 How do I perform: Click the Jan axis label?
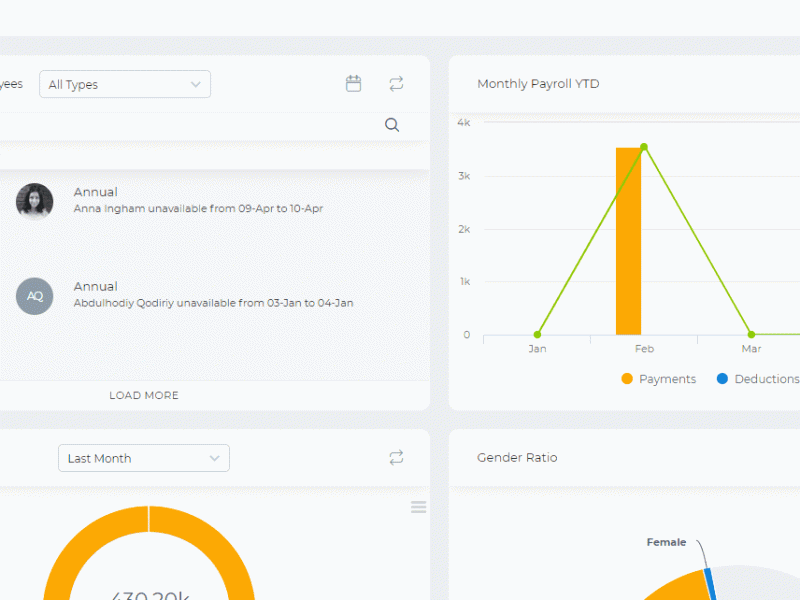coord(537,349)
